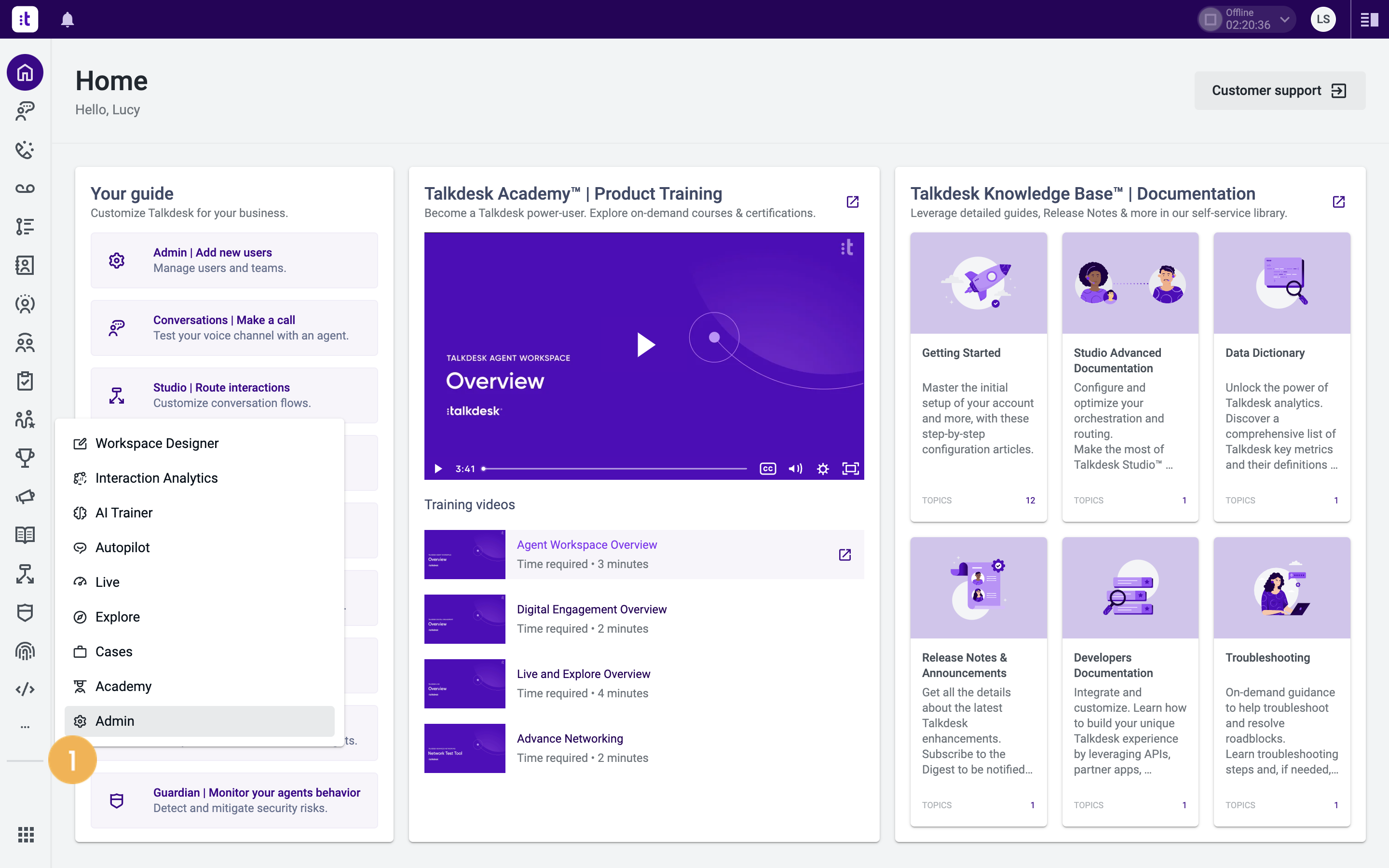Open the trophy icon in sidebar
The height and width of the screenshot is (868, 1389).
click(25, 458)
